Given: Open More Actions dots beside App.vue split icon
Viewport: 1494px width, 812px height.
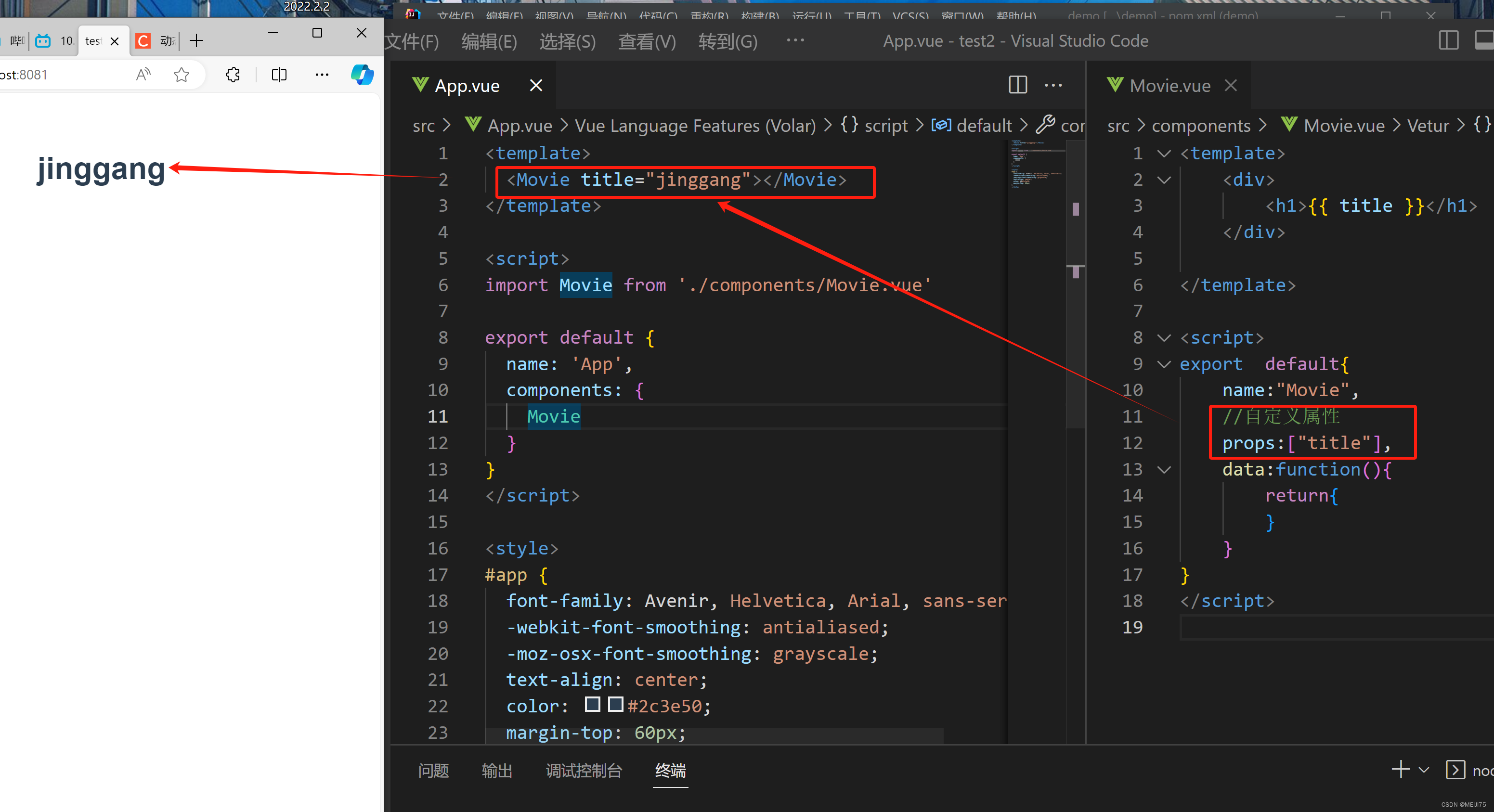Looking at the screenshot, I should tap(1053, 85).
